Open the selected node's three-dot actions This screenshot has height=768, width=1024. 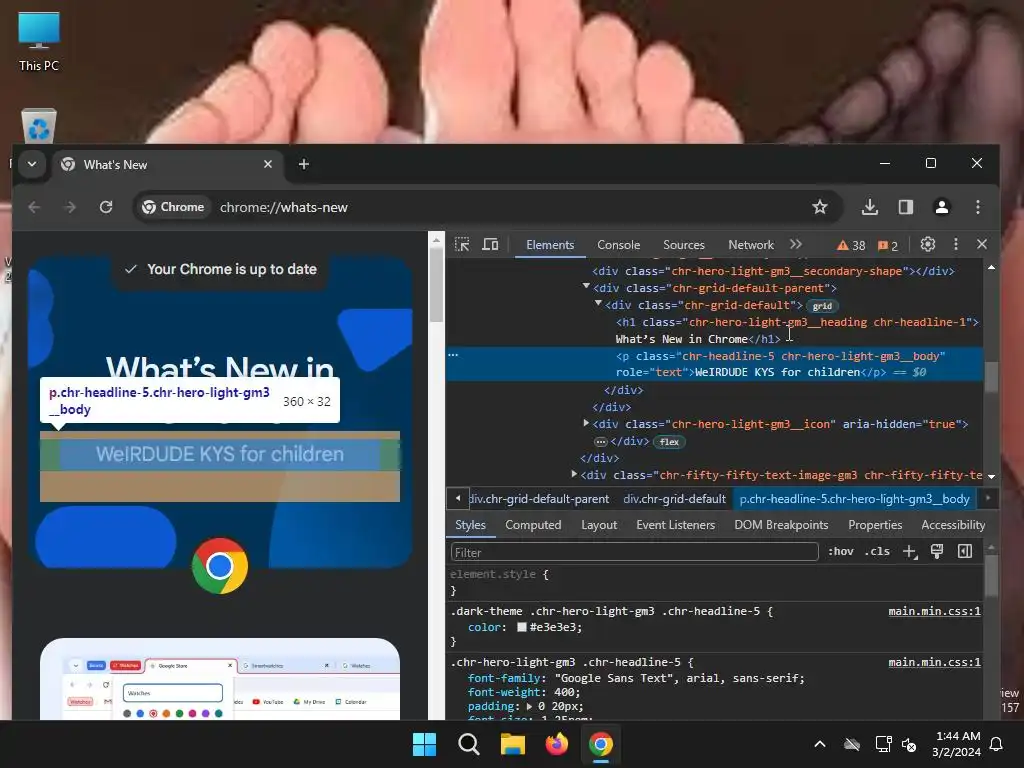(453, 355)
